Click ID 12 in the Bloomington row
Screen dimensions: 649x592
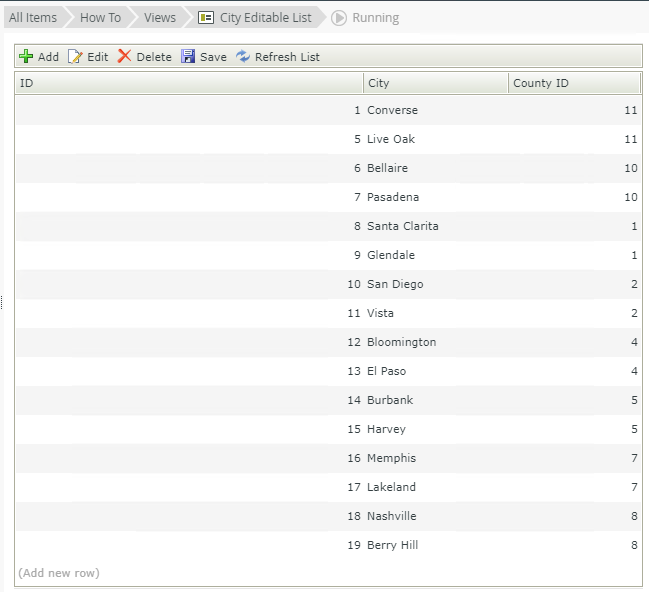point(354,342)
